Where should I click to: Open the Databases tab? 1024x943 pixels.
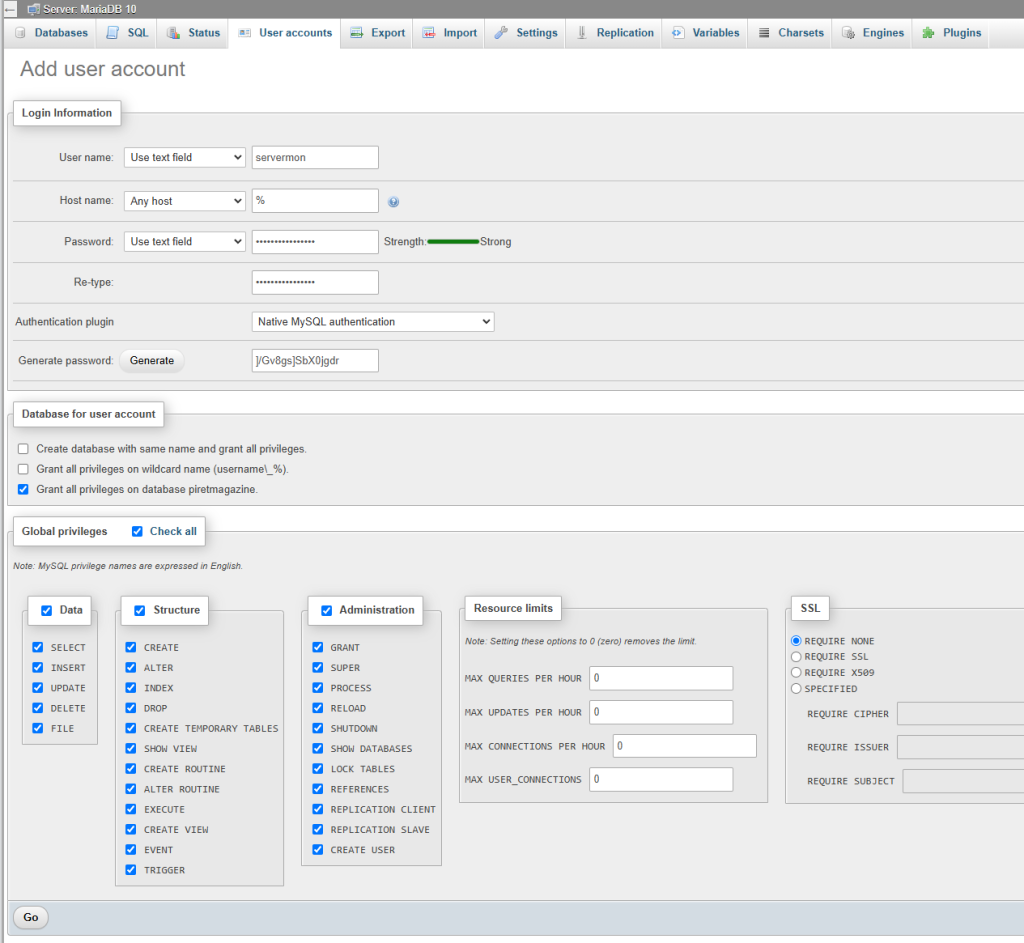[x=52, y=33]
